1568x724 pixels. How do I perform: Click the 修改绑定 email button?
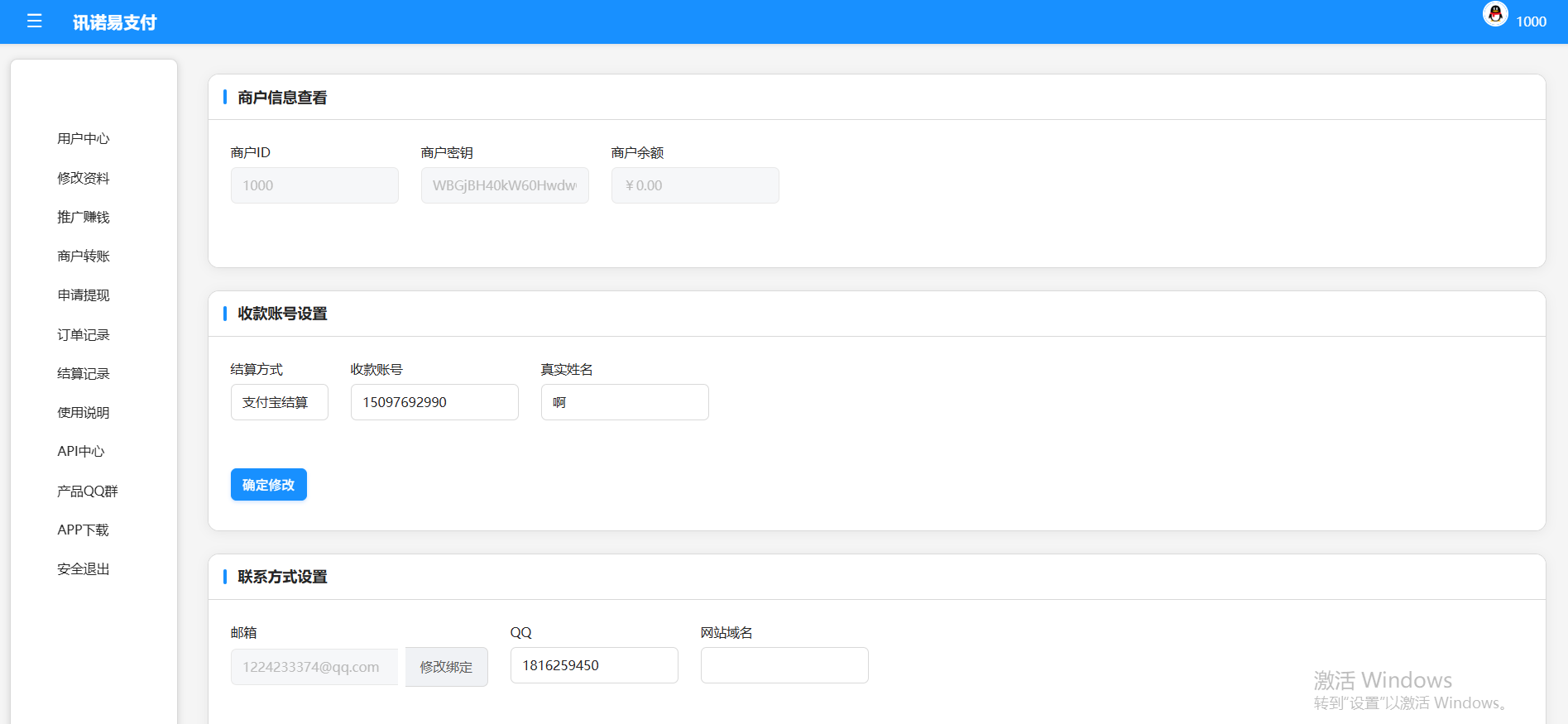[446, 667]
